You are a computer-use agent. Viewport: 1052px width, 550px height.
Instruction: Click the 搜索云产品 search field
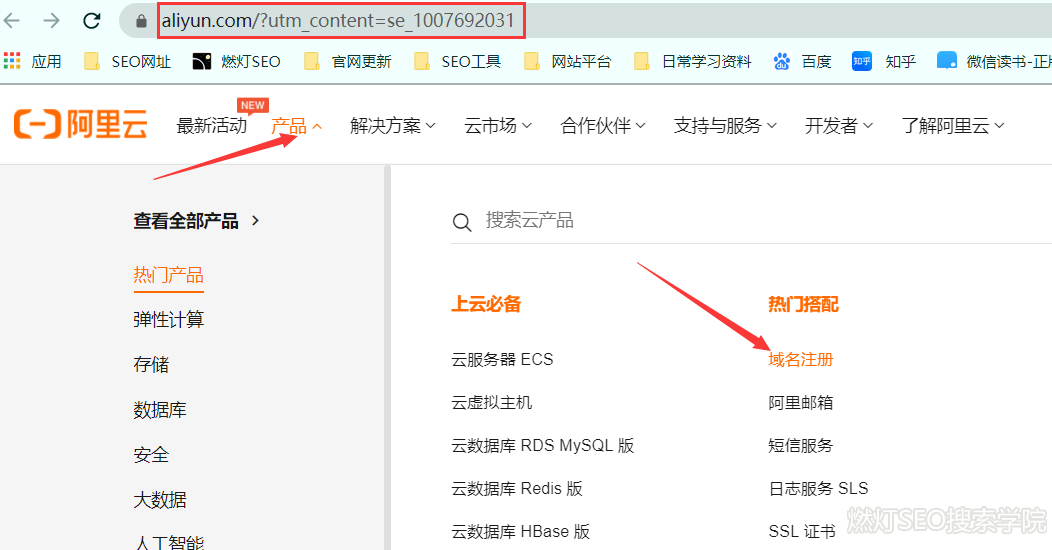(751, 221)
